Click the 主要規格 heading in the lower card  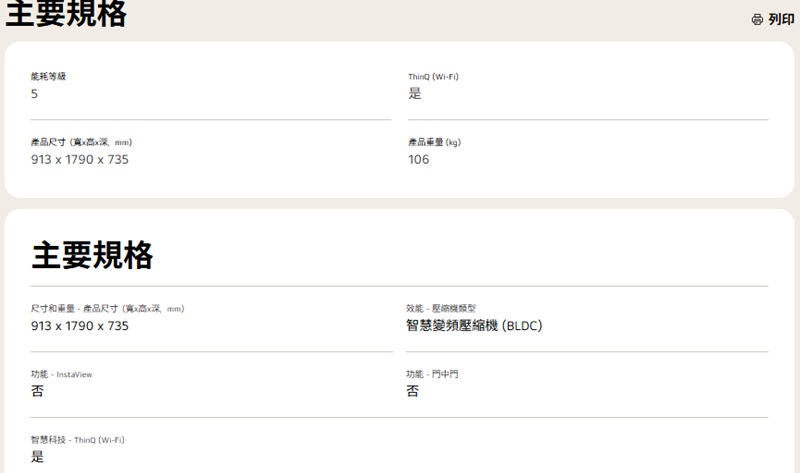93,255
